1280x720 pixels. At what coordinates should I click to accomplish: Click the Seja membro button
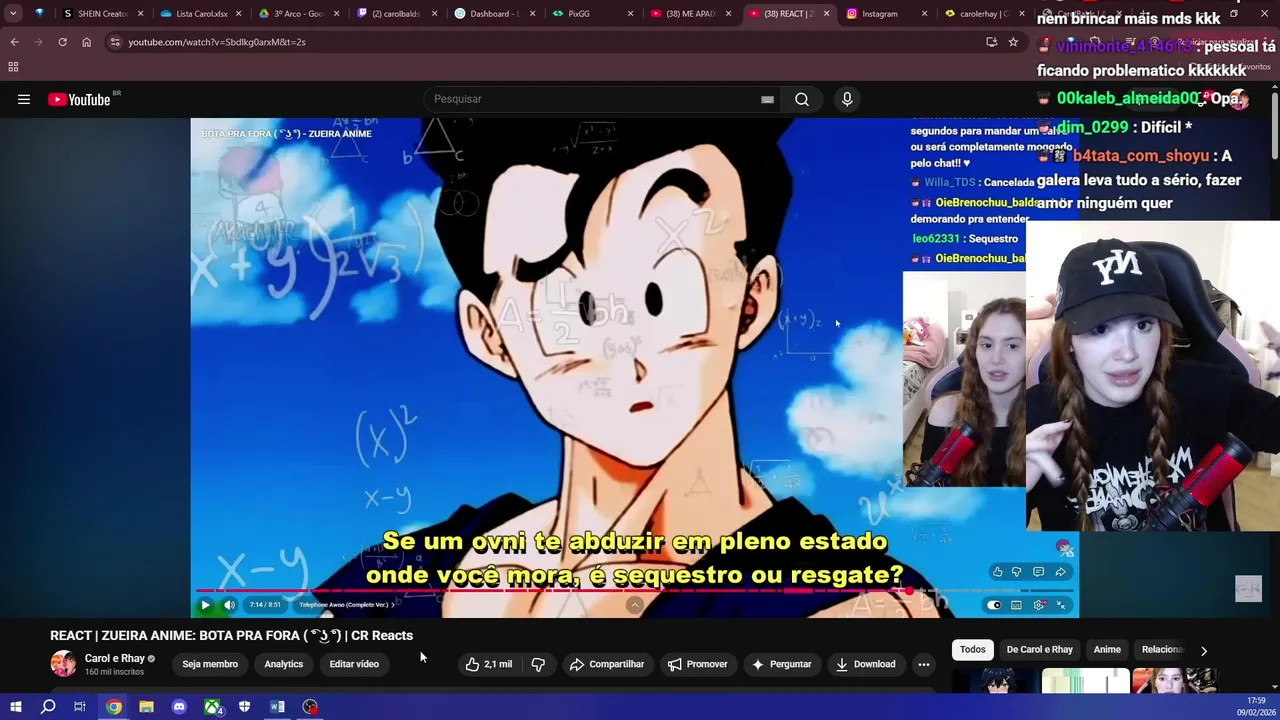point(210,664)
